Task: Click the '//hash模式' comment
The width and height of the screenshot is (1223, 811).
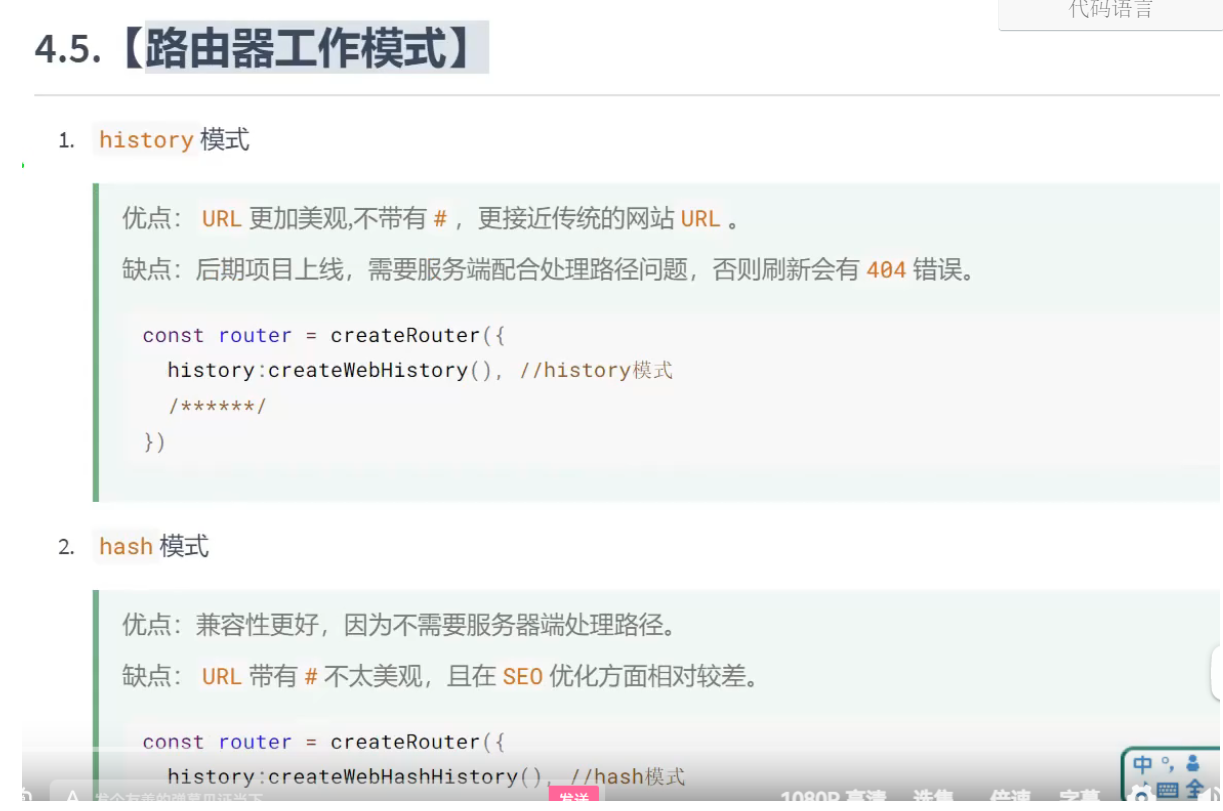Action: 629,776
